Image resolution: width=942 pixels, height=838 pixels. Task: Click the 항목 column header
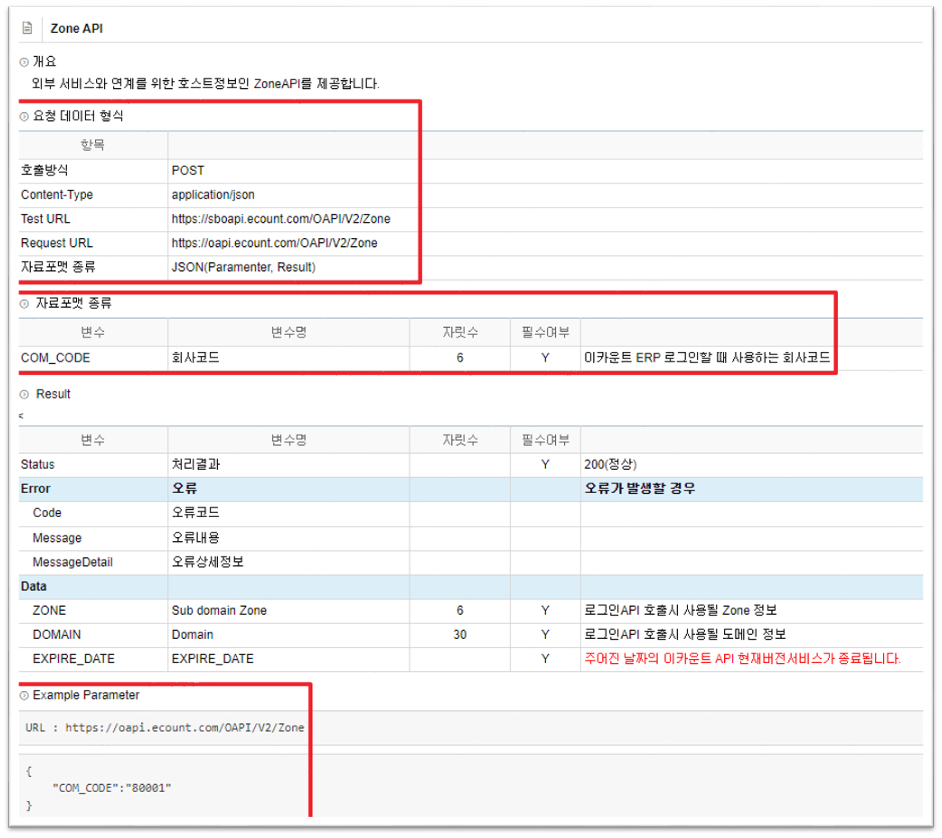point(93,145)
